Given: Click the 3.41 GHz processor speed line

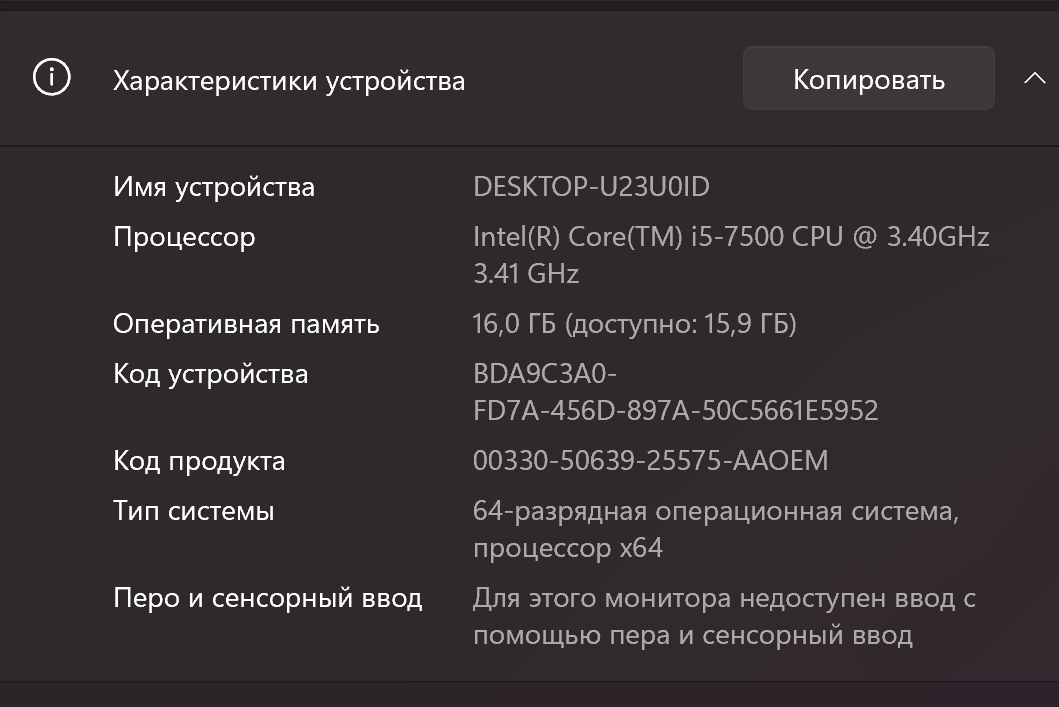Looking at the screenshot, I should tap(526, 273).
